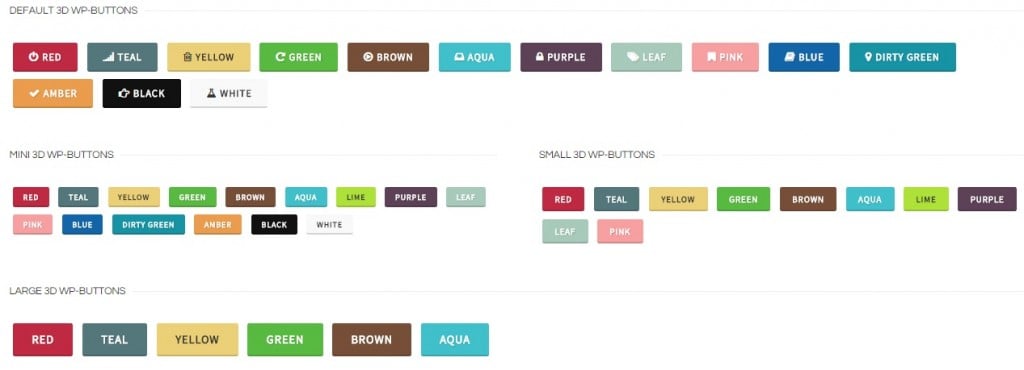Screen dimensions: 1024x370
Task: Click the signal bars icon on Teal button
Action: 109,57
